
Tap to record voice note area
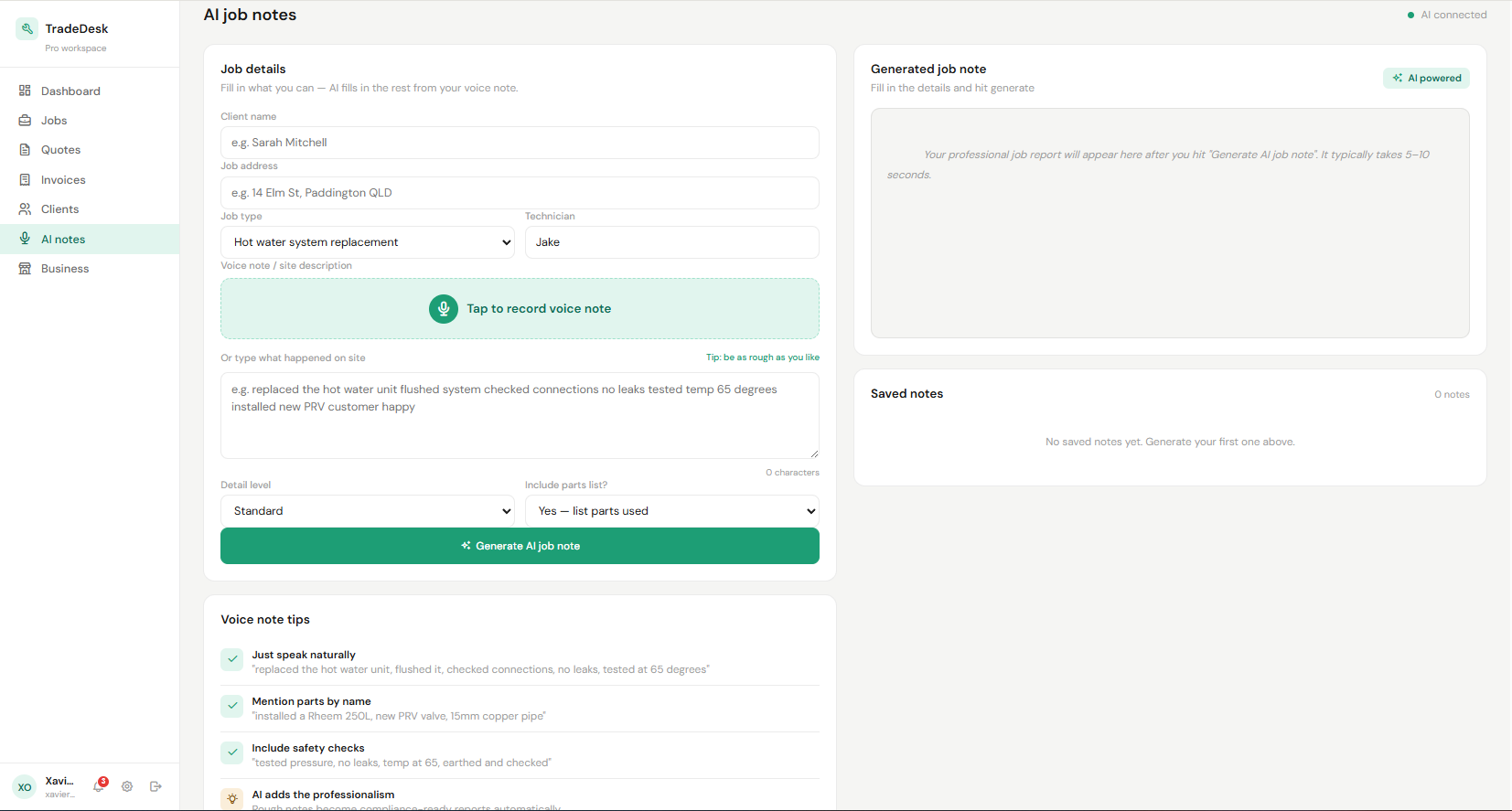(520, 309)
